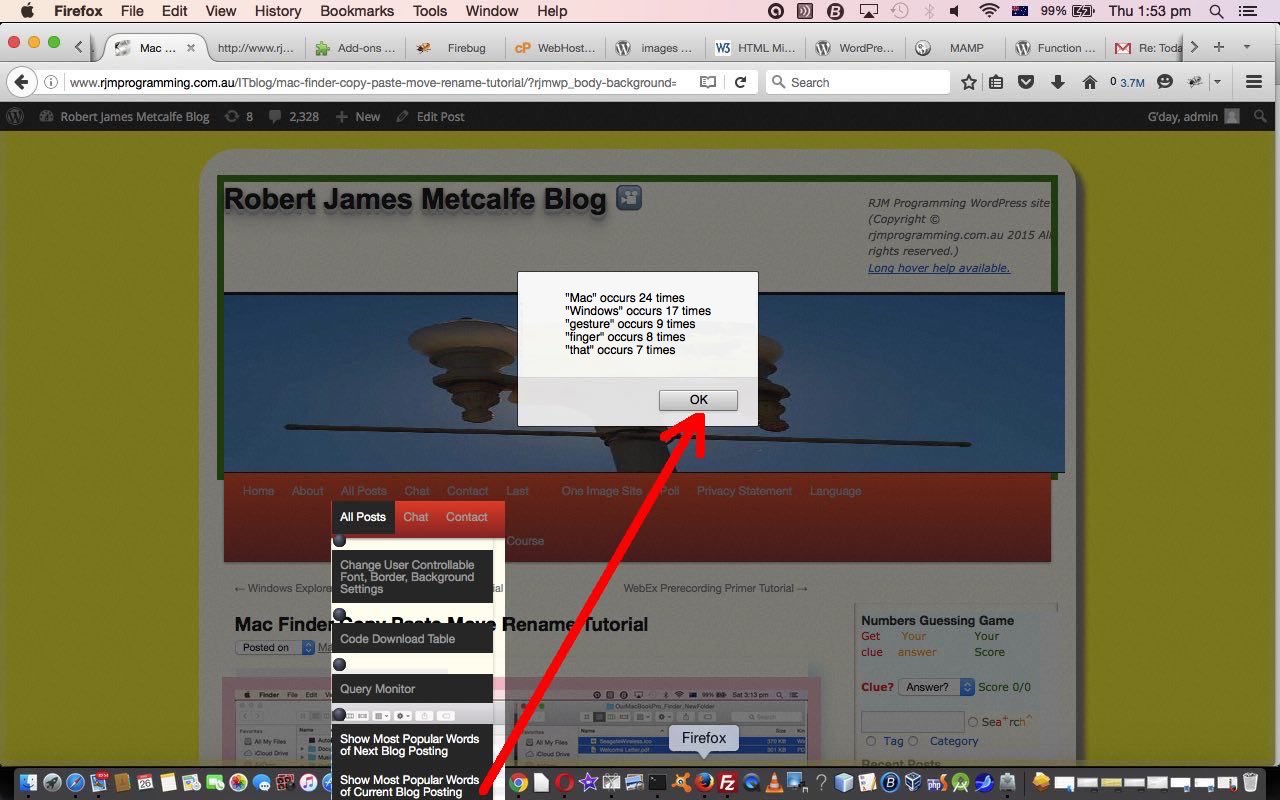1280x800 pixels.
Task: Open the Bookmarks menu
Action: pos(356,11)
